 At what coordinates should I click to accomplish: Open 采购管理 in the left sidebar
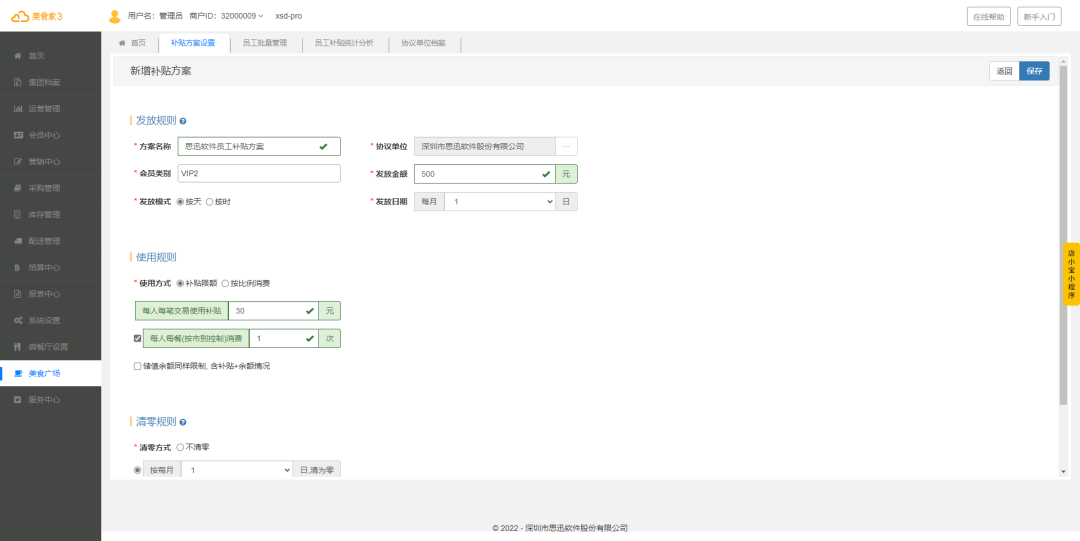[x=44, y=188]
